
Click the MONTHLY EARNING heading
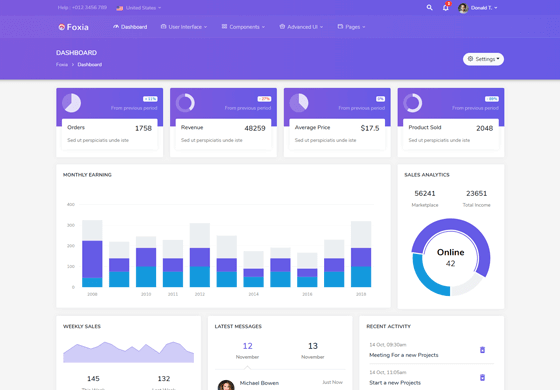87,175
